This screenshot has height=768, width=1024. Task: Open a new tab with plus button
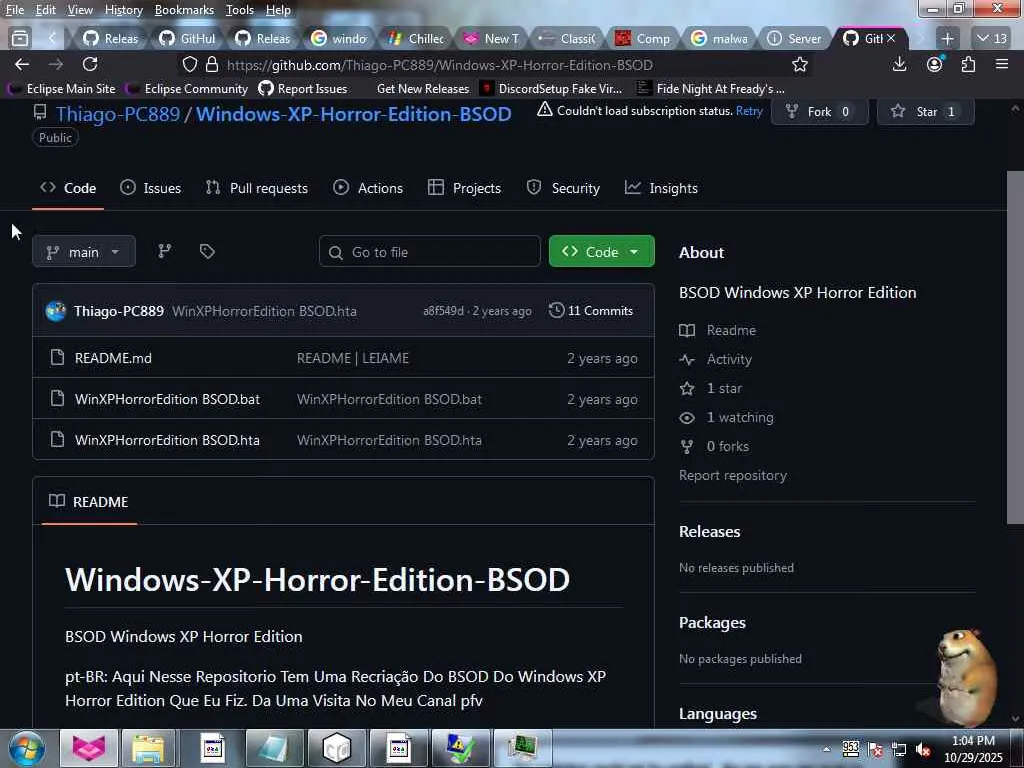tap(948, 39)
